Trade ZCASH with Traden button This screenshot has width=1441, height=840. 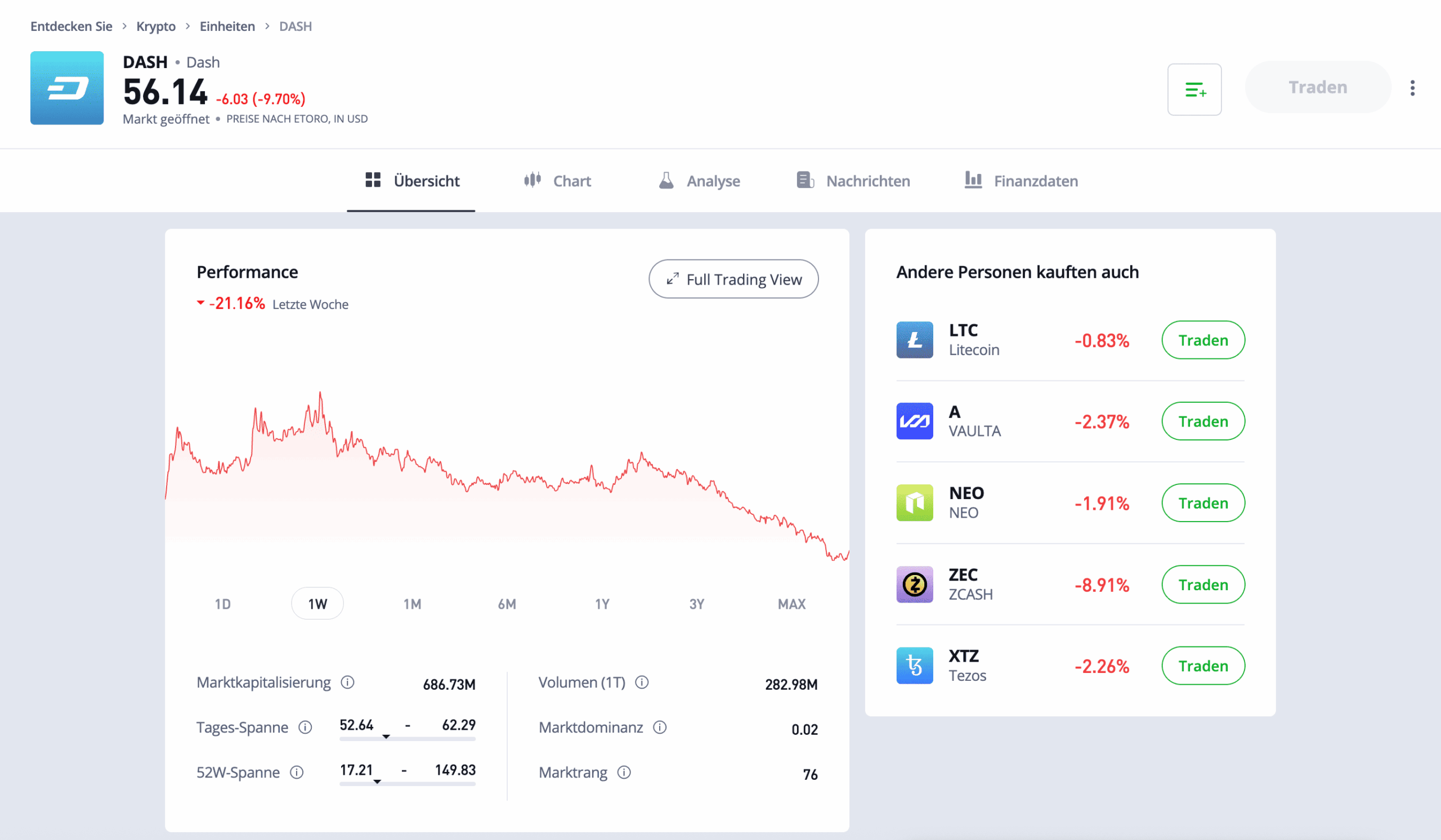[x=1203, y=585]
